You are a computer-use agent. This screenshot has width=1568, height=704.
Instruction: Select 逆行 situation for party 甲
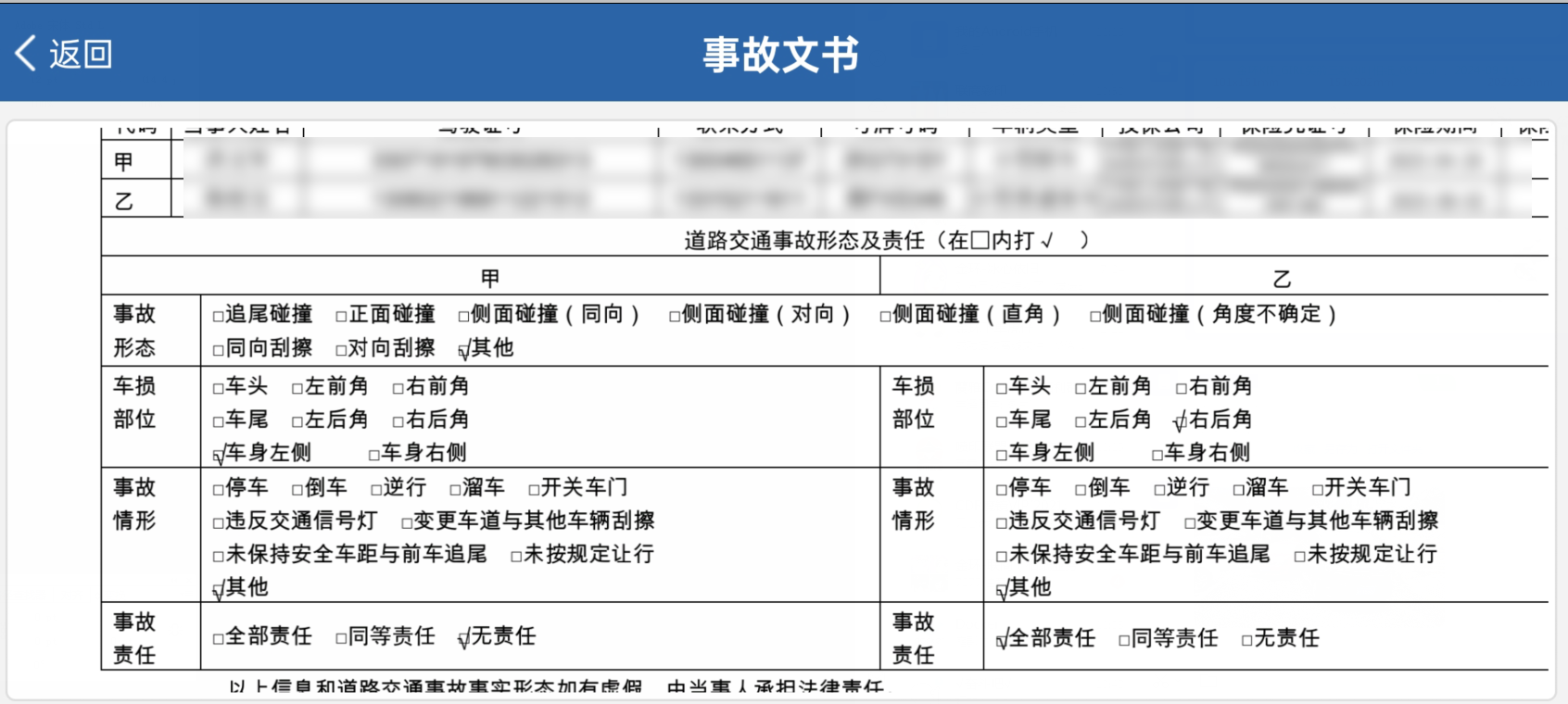click(x=376, y=489)
